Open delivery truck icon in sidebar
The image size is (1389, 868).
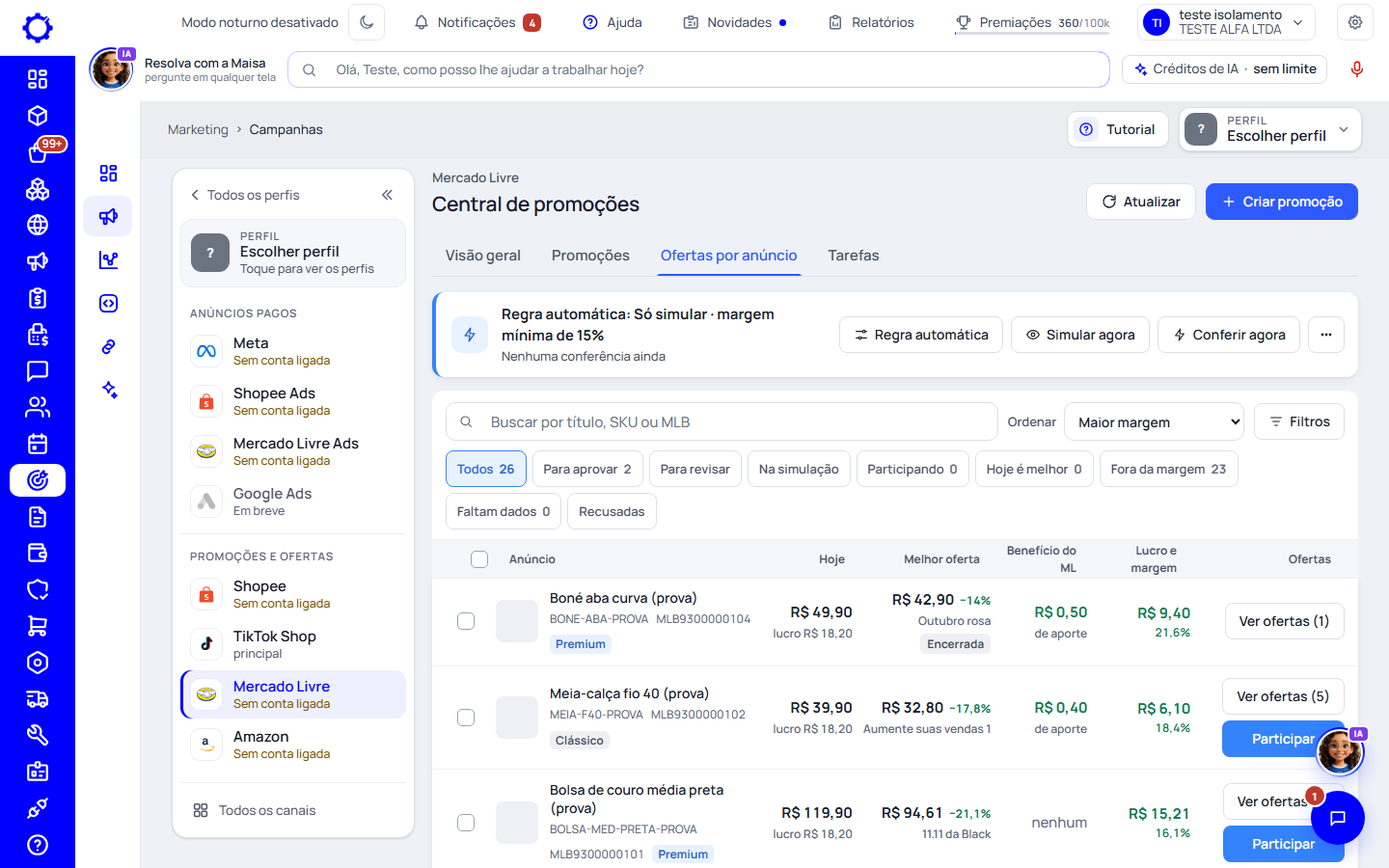38,699
